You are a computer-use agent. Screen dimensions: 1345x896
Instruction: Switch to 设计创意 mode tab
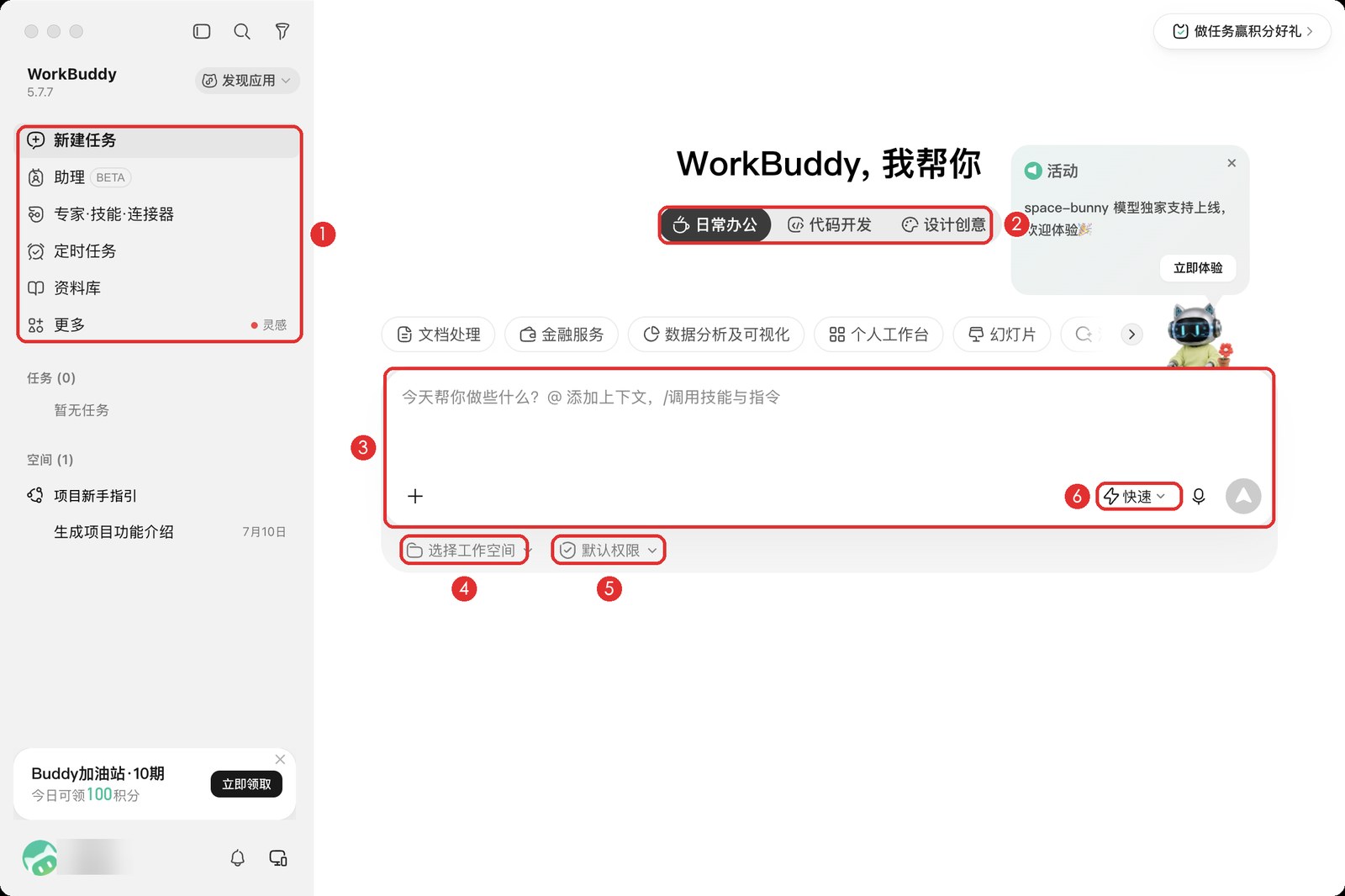(x=943, y=225)
